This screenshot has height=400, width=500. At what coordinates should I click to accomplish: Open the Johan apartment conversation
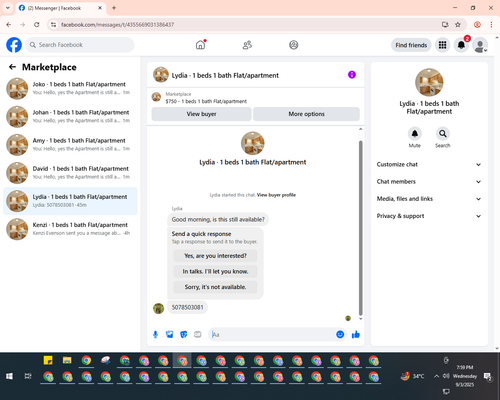click(70, 116)
